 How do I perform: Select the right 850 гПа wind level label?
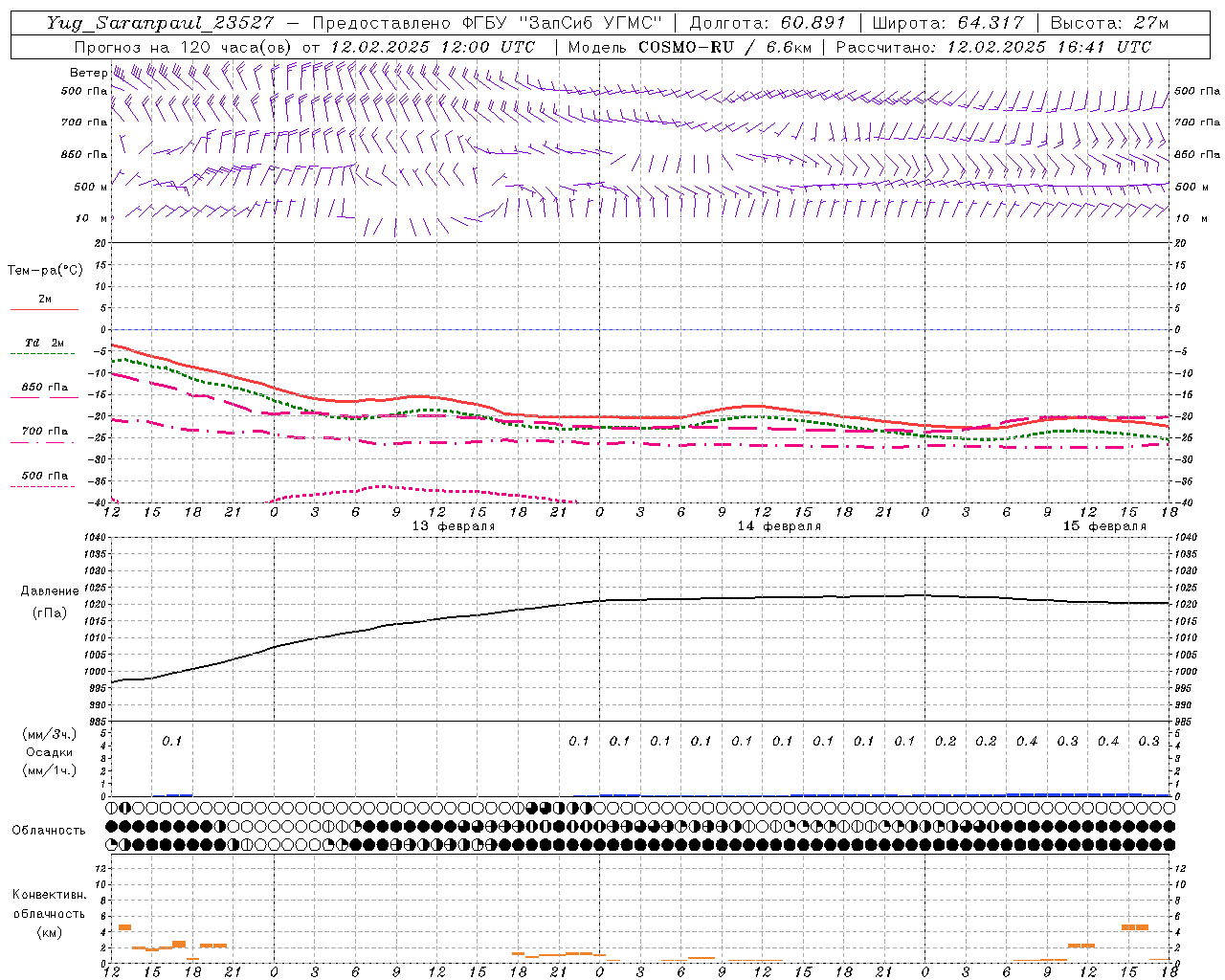(1197, 155)
